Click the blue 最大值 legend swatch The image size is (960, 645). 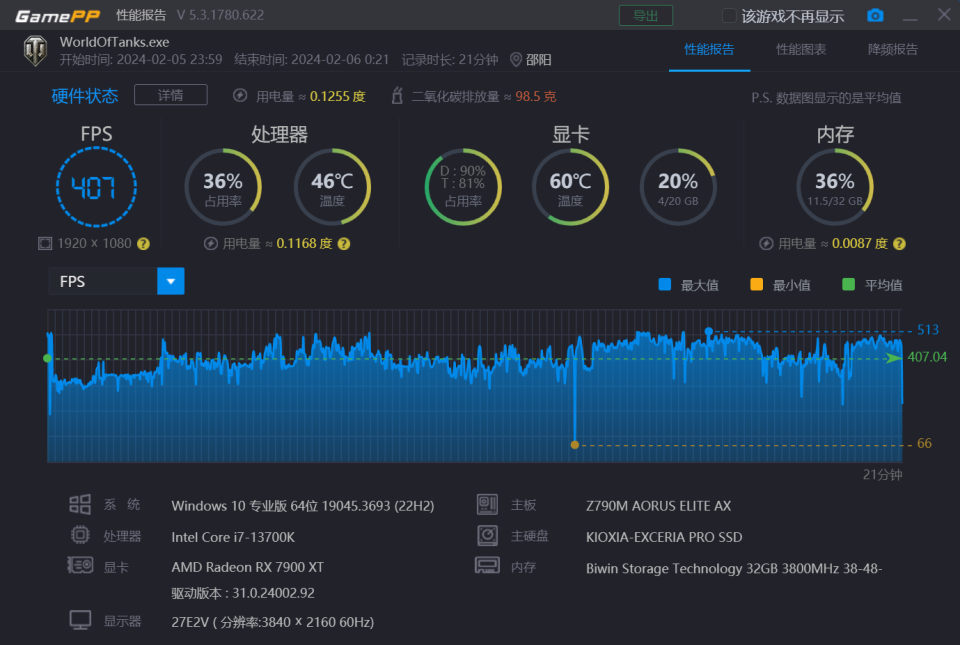(x=664, y=285)
